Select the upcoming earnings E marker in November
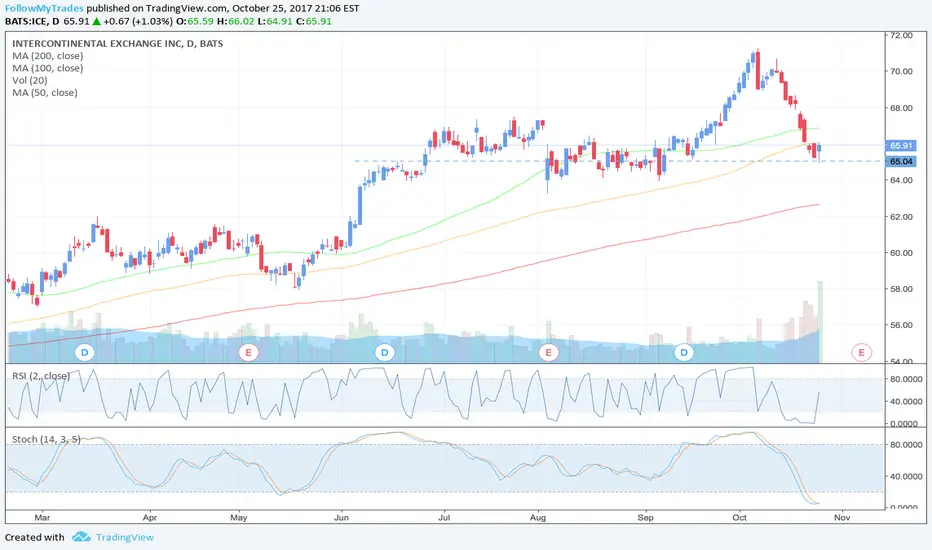The image size is (932, 550). (x=861, y=353)
